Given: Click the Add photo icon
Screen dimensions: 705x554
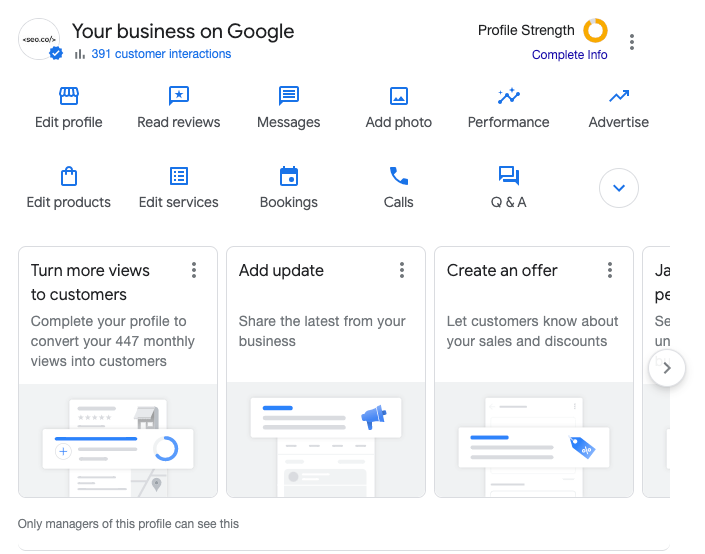Looking at the screenshot, I should point(399,97).
